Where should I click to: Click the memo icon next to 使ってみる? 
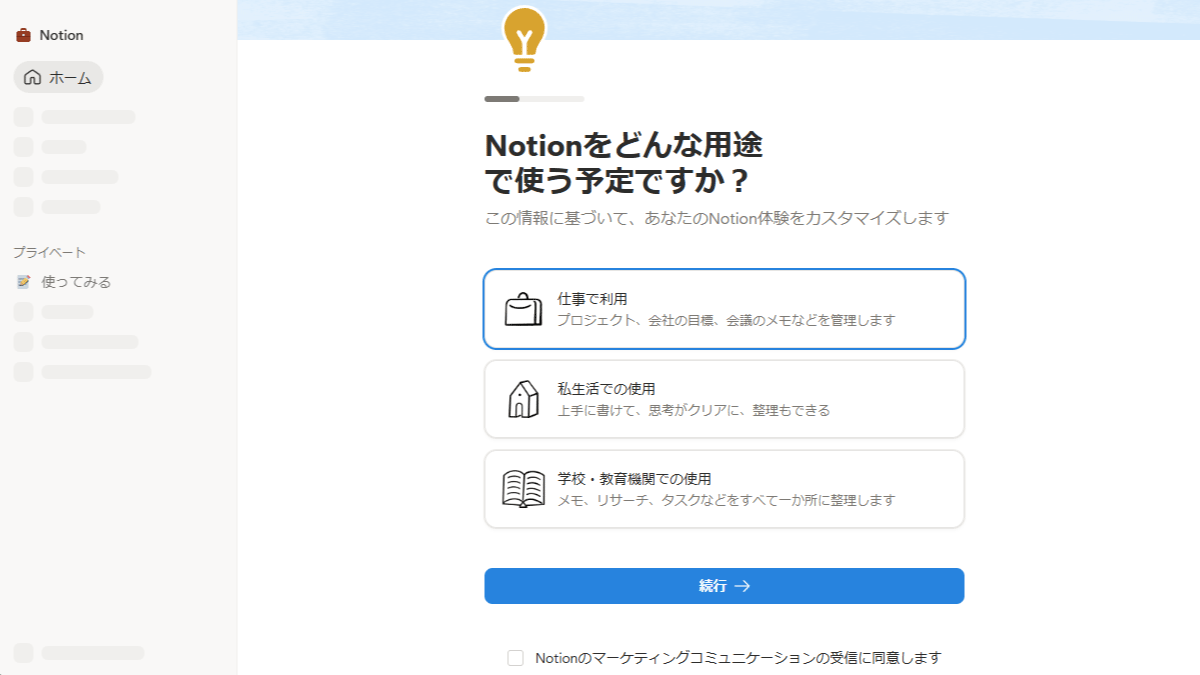tap(24, 282)
